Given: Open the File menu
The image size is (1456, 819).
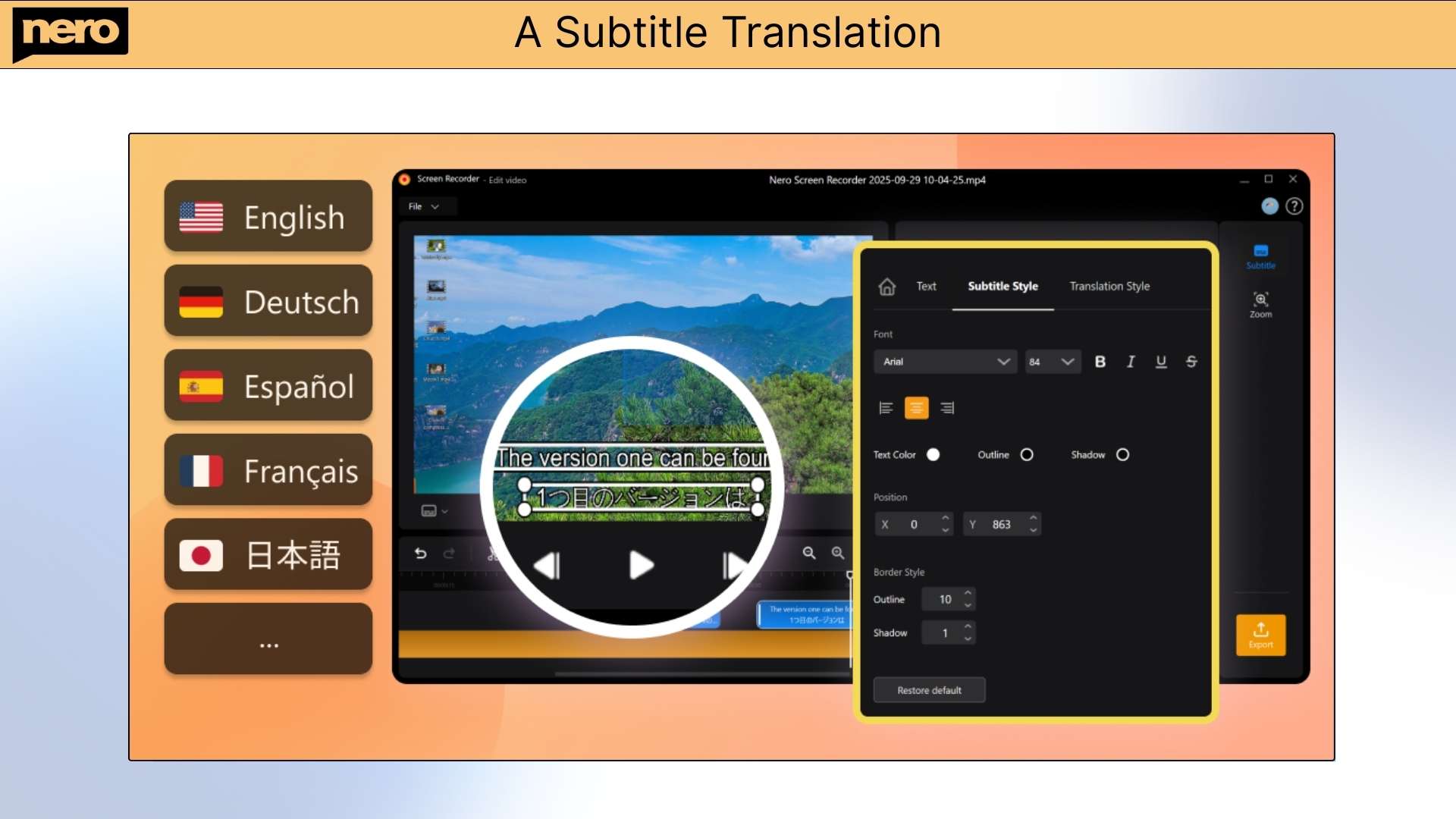Looking at the screenshot, I should click(x=422, y=206).
